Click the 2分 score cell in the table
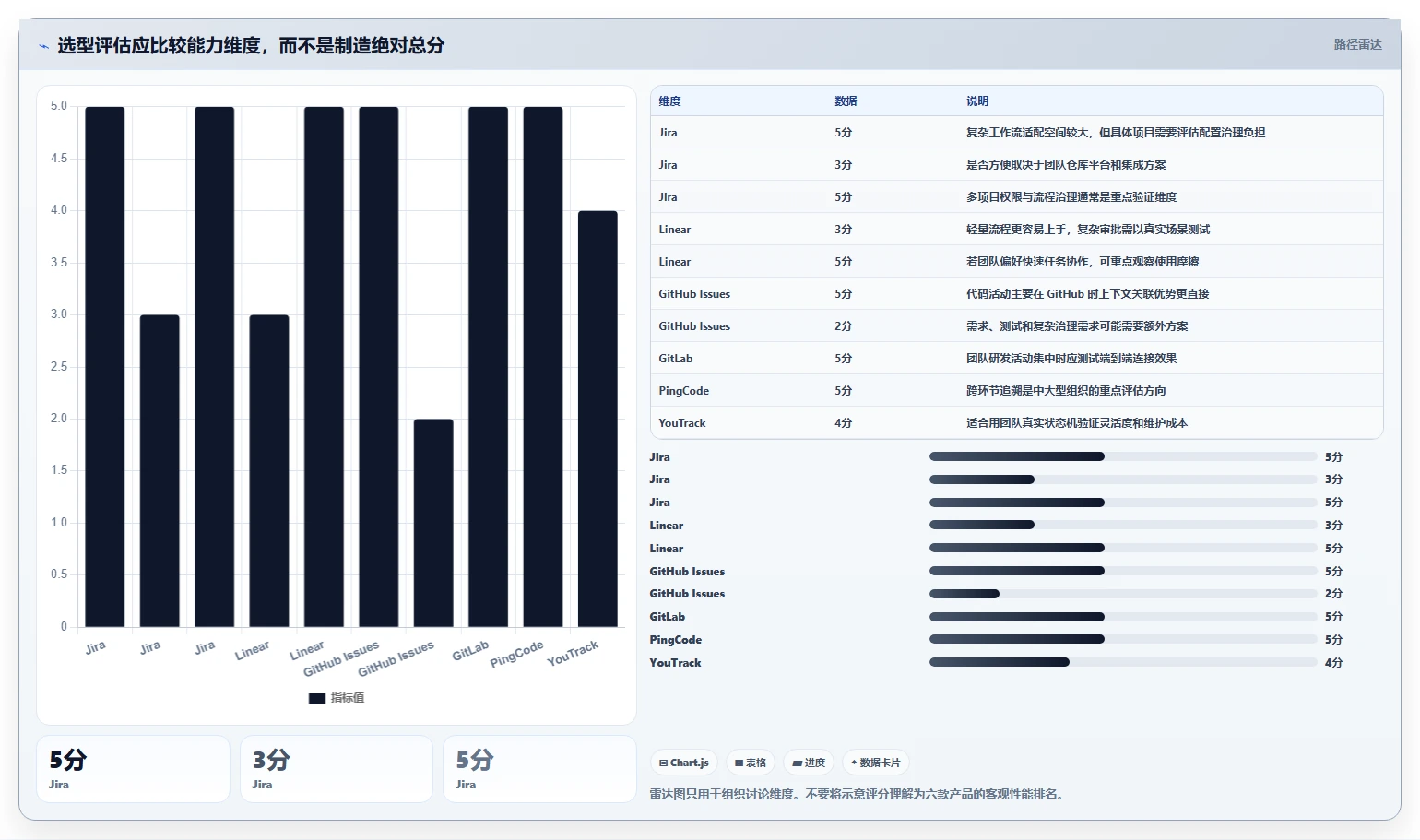 844,326
